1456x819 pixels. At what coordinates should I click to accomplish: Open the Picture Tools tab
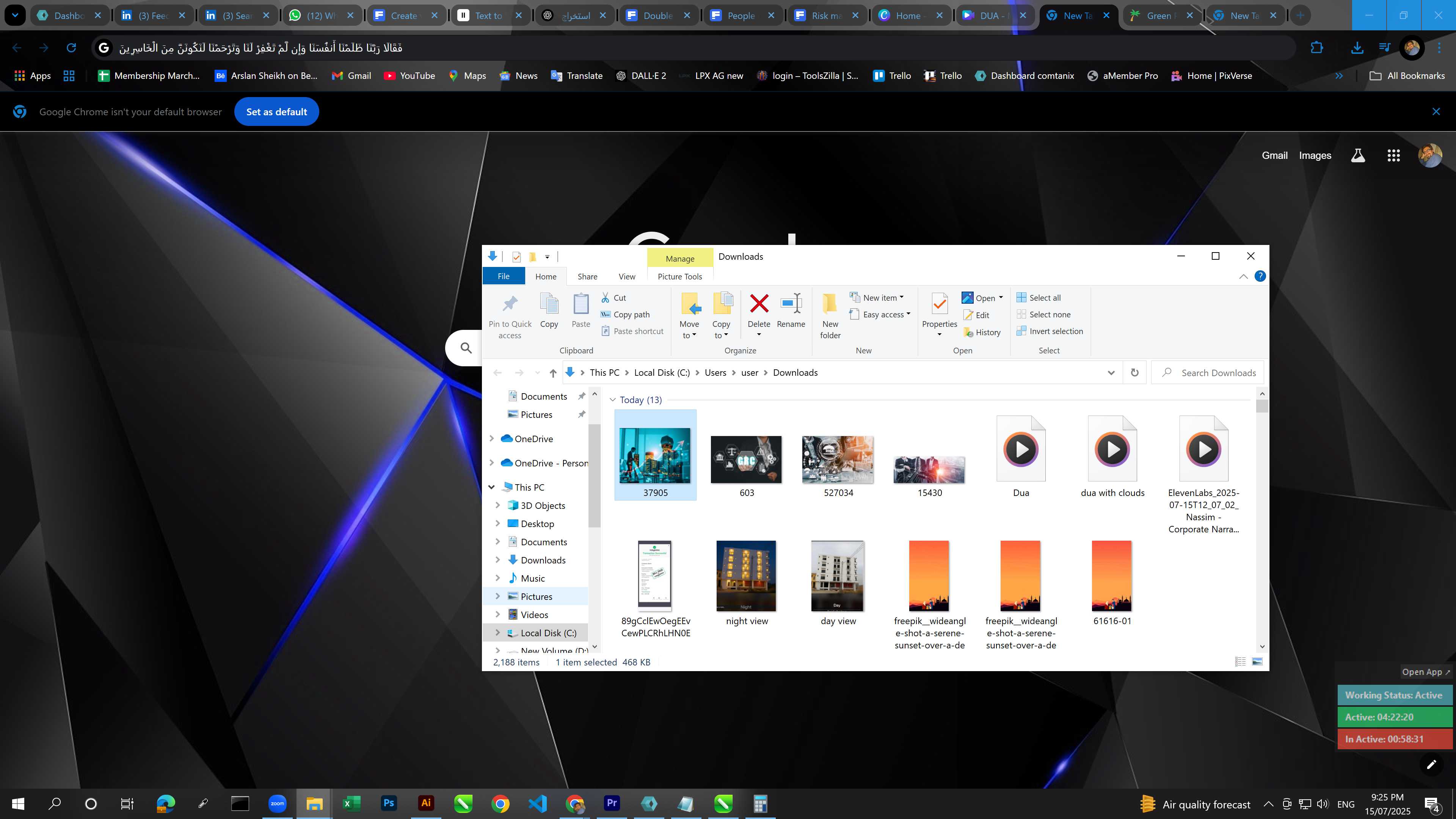coord(679,276)
